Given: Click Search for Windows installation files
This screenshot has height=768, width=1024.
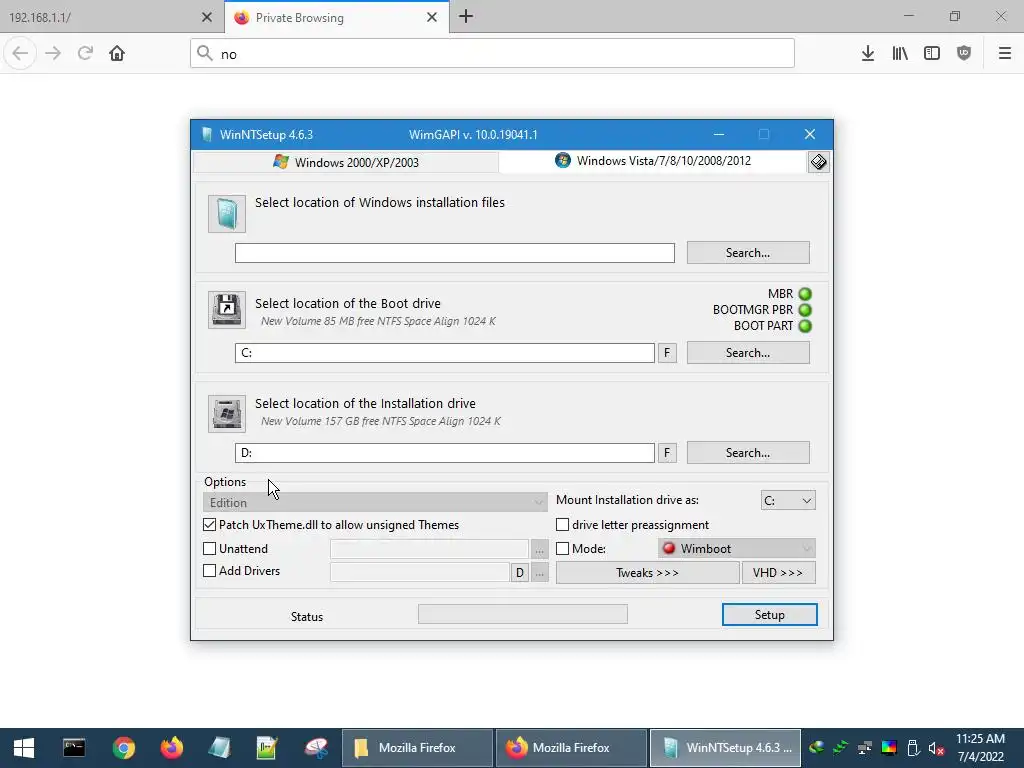Looking at the screenshot, I should point(748,253).
